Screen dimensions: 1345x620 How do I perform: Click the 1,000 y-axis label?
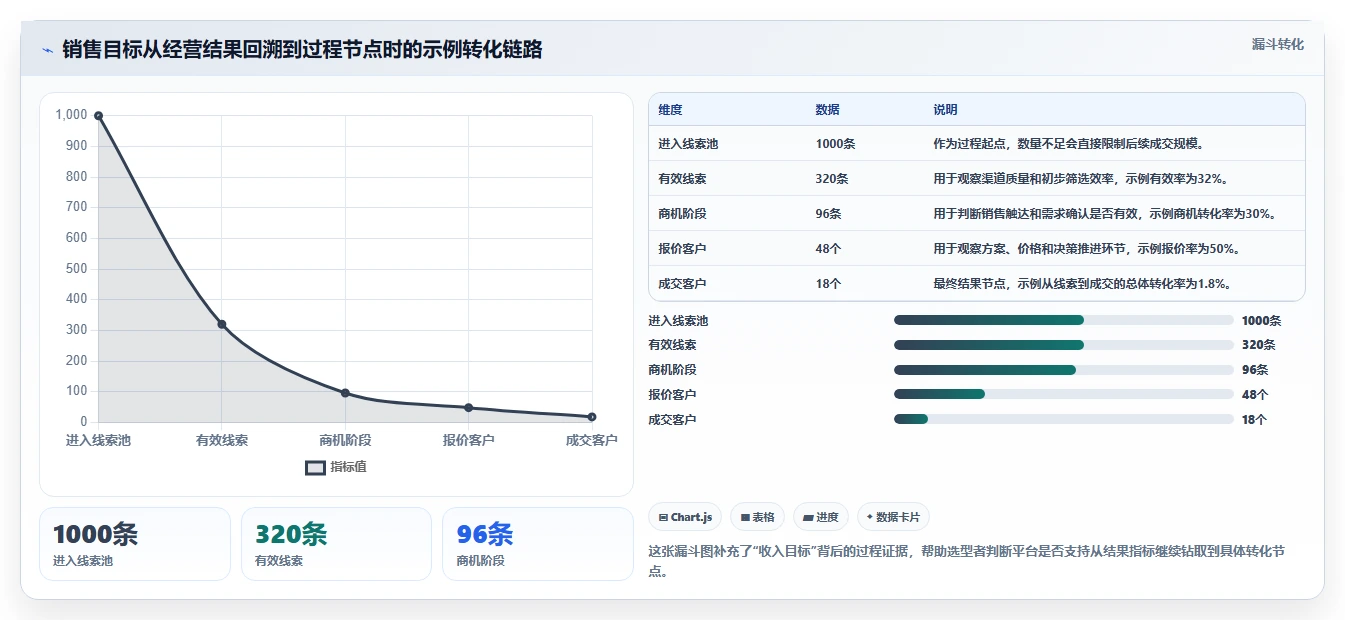click(71, 115)
